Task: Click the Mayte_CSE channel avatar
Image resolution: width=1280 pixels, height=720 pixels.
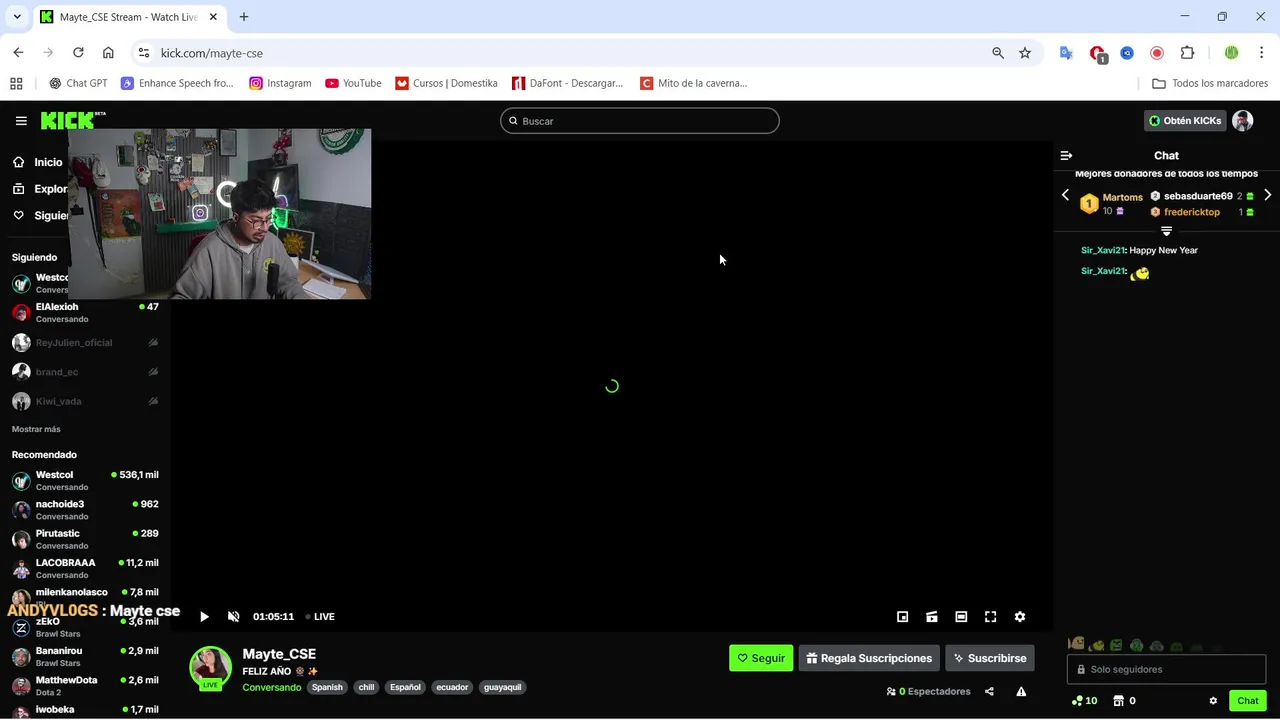Action: (210, 667)
